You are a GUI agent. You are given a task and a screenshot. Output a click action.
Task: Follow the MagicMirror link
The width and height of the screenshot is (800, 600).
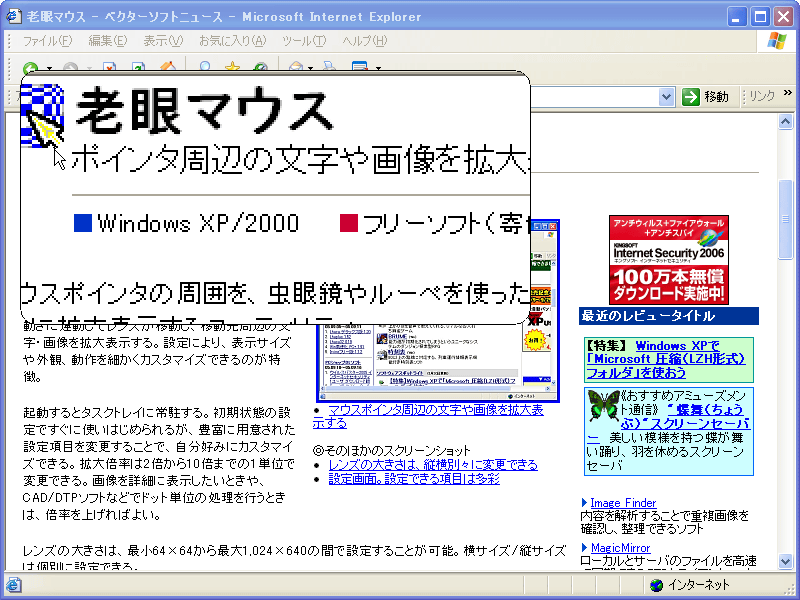coord(620,547)
